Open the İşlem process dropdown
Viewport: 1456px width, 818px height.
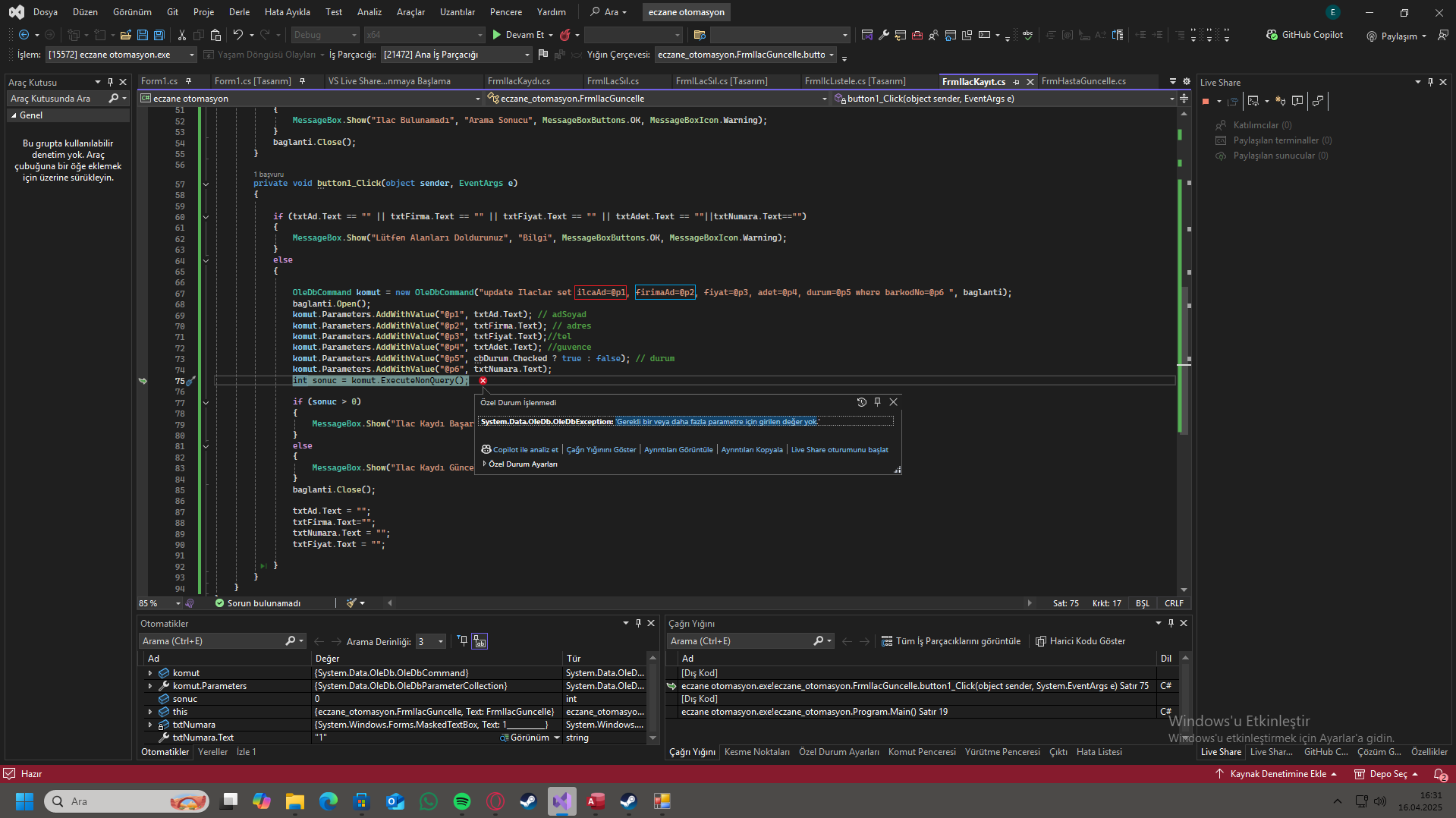(191, 55)
